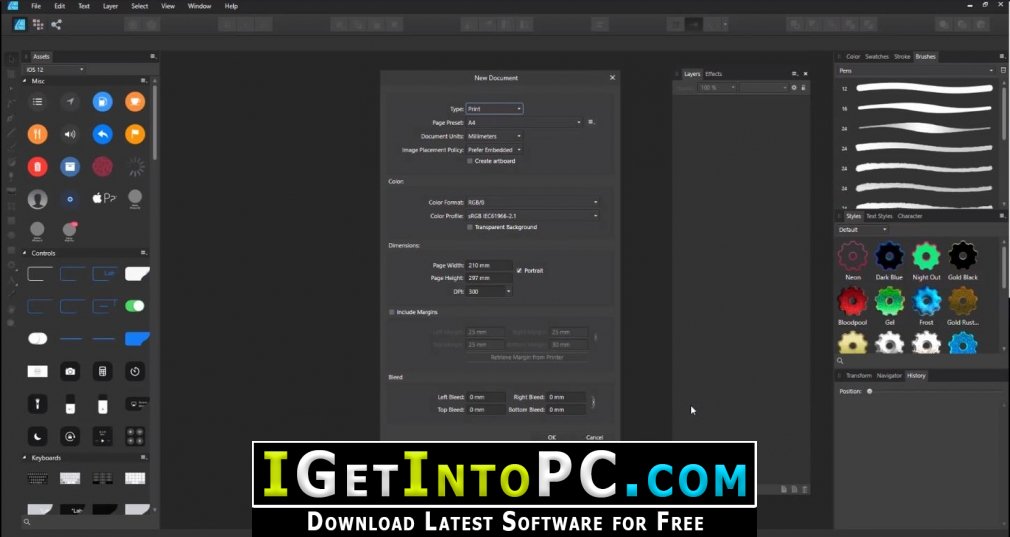Open the document Type dropdown
Viewport: 1010px width, 537px height.
[x=494, y=109]
